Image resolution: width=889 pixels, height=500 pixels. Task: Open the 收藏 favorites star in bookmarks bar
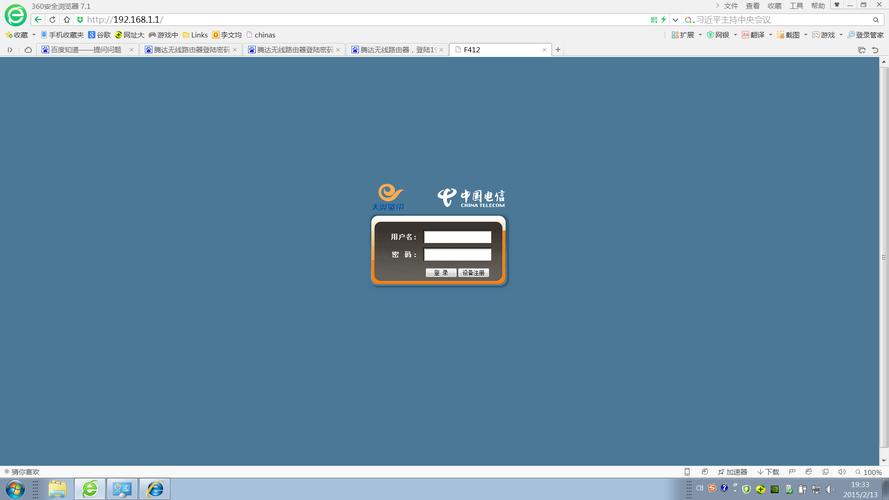[x=17, y=35]
